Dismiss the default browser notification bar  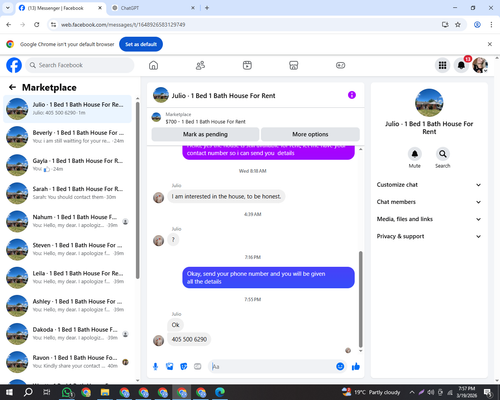tap(490, 44)
